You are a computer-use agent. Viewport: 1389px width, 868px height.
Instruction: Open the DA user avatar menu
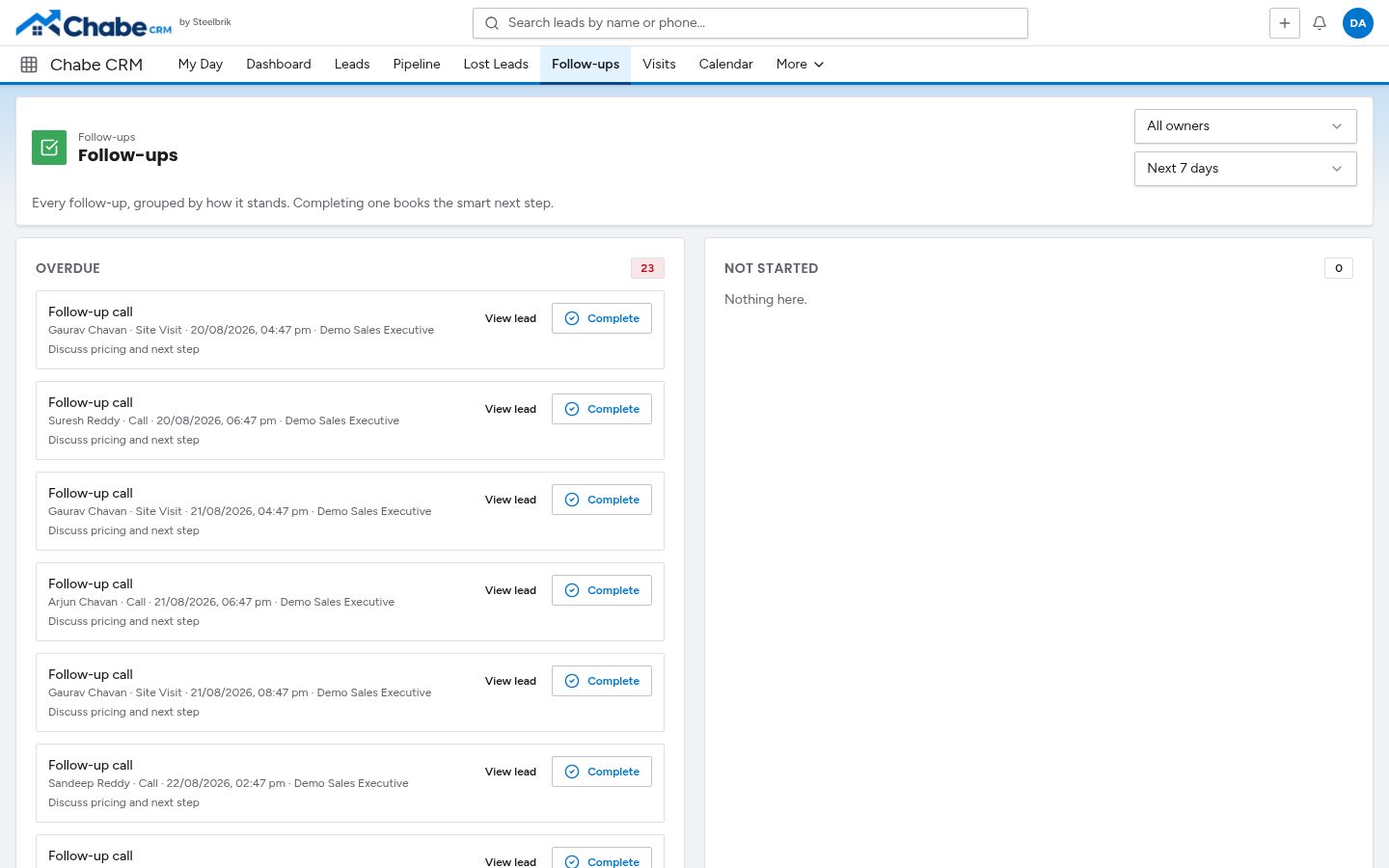pos(1358,23)
